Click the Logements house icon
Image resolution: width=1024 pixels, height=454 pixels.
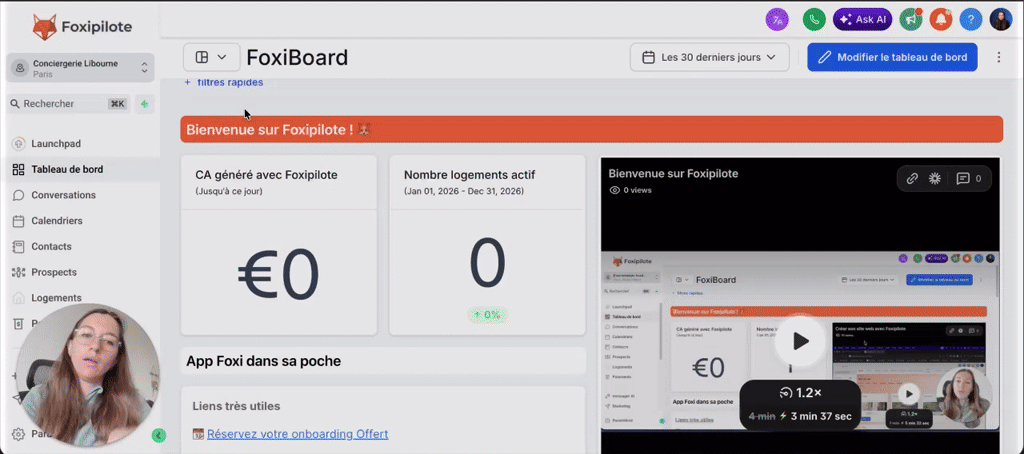pyautogui.click(x=18, y=298)
